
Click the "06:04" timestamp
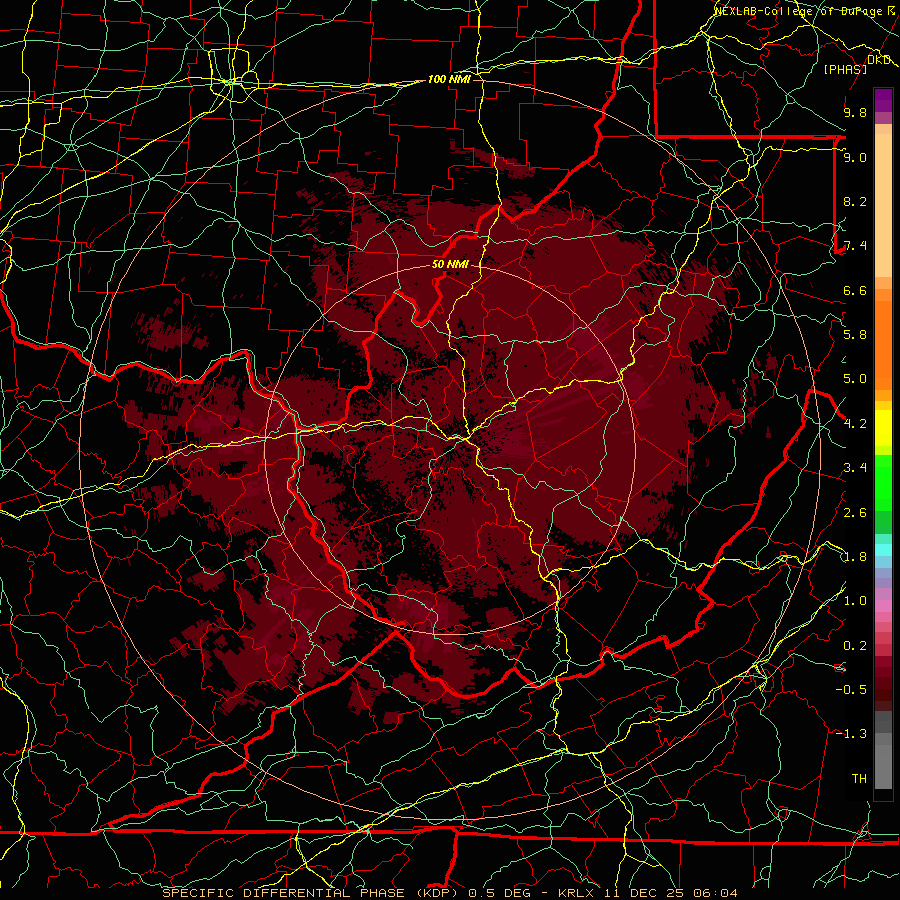click(x=715, y=893)
